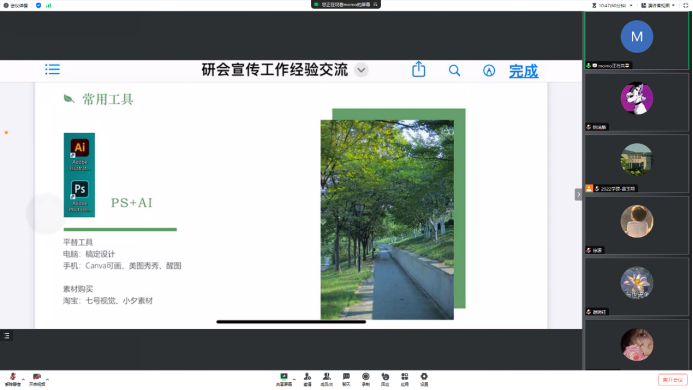This screenshot has height=390, width=693.
Task: Open the outline list icon in document
Action: tap(52, 69)
